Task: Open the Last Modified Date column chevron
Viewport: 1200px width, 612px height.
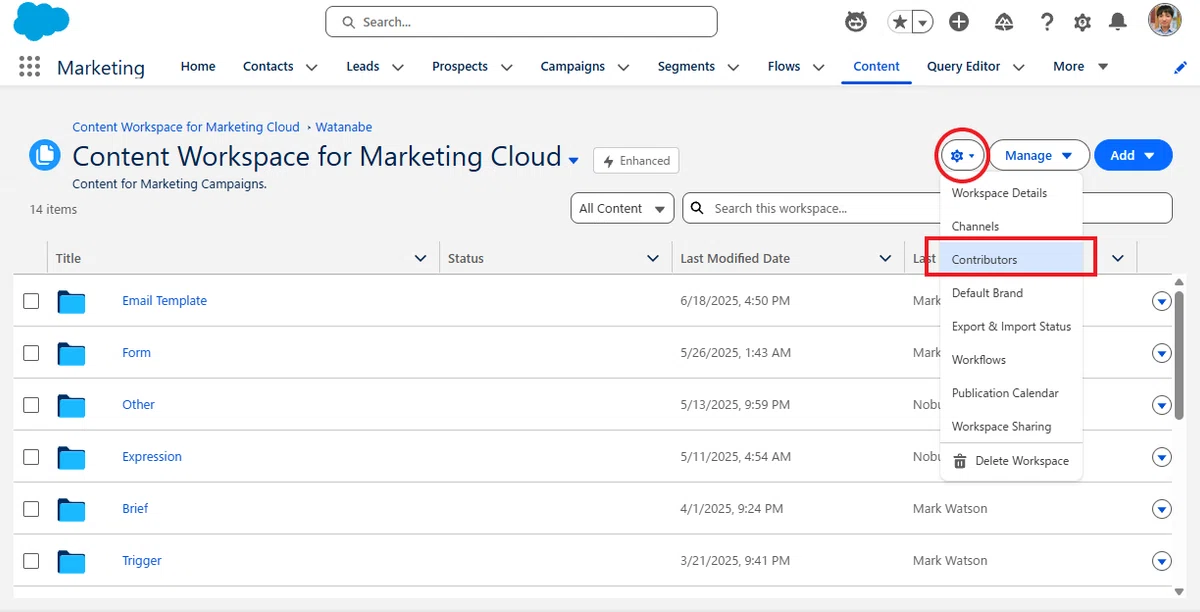Action: coord(885,258)
